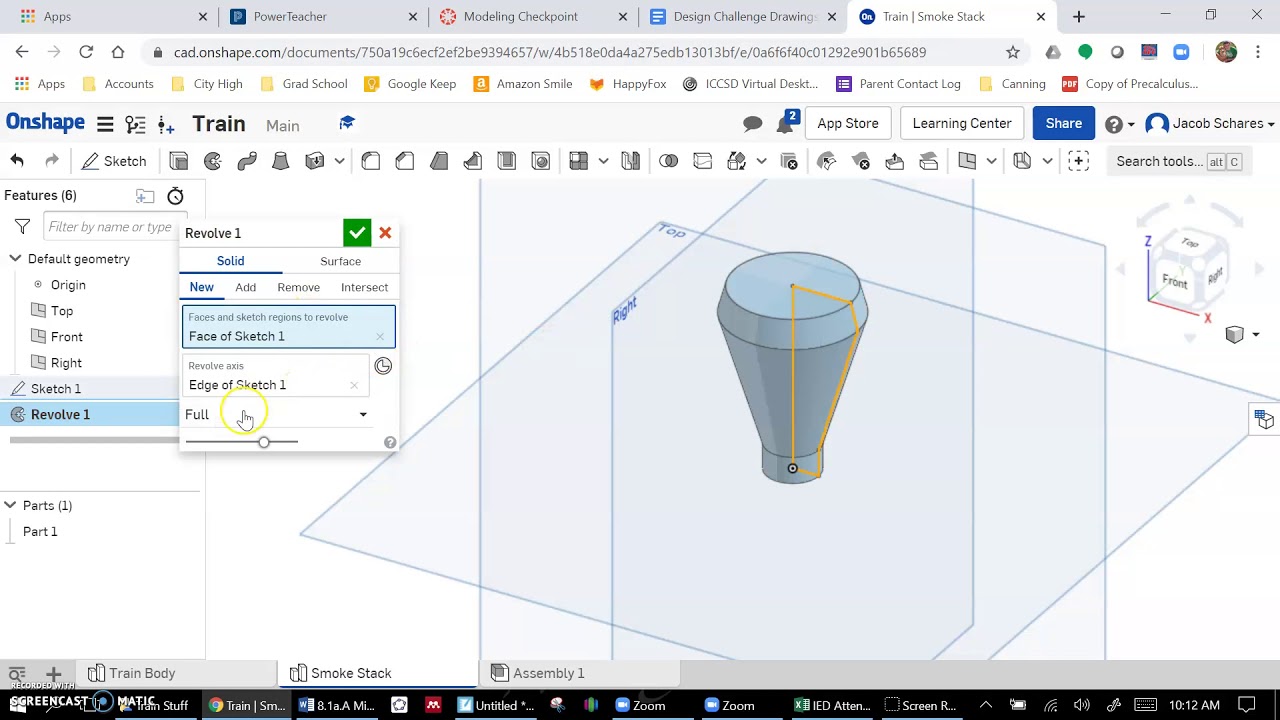The height and width of the screenshot is (720, 1280).
Task: Start a new Sketch
Action: [114, 161]
